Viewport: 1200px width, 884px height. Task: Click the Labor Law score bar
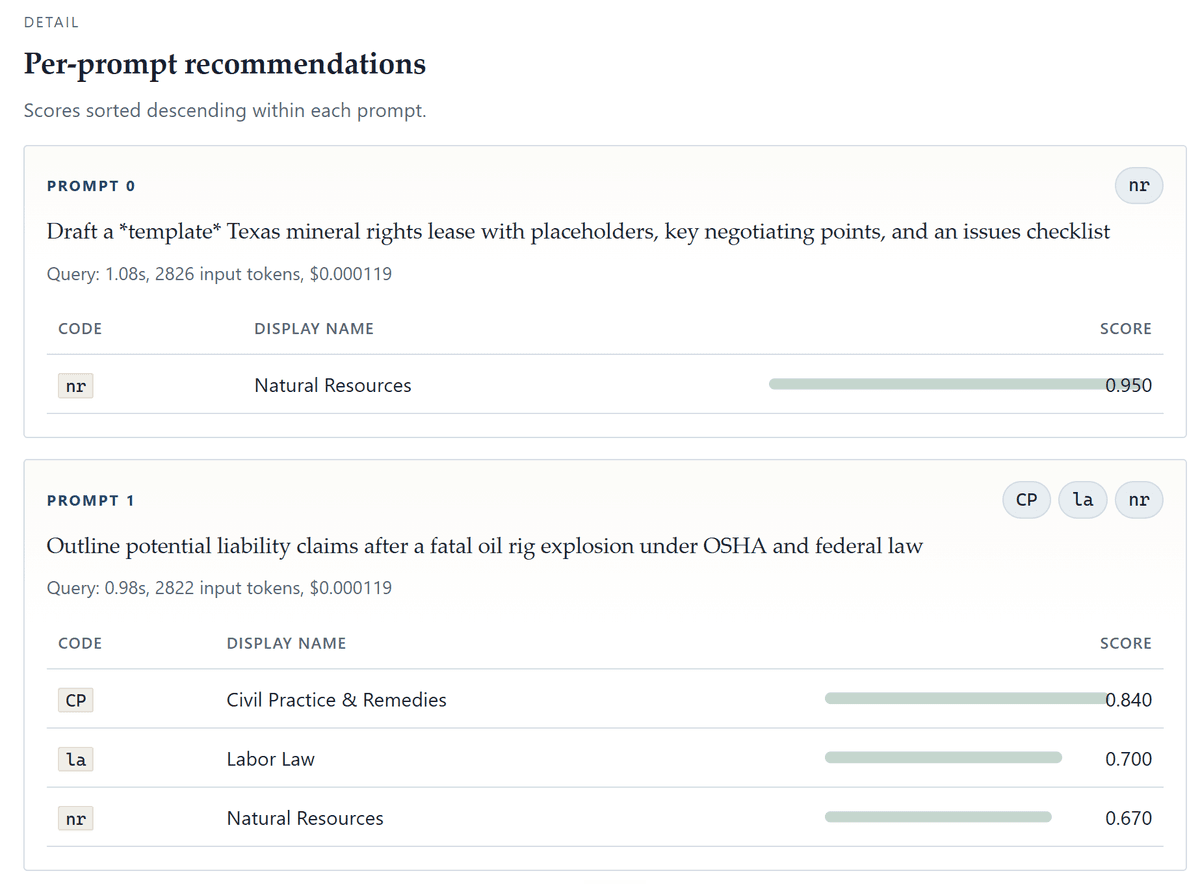pyautogui.click(x=943, y=757)
